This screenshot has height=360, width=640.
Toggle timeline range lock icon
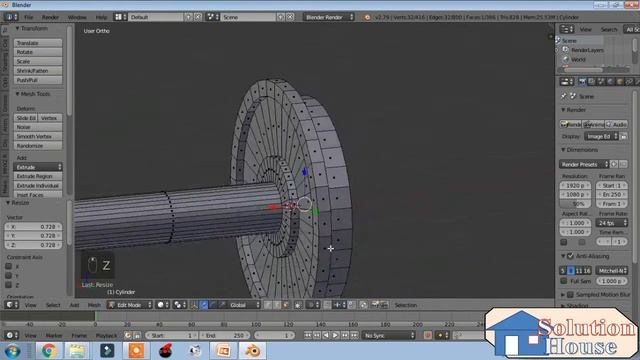pyautogui.click(x=137, y=335)
